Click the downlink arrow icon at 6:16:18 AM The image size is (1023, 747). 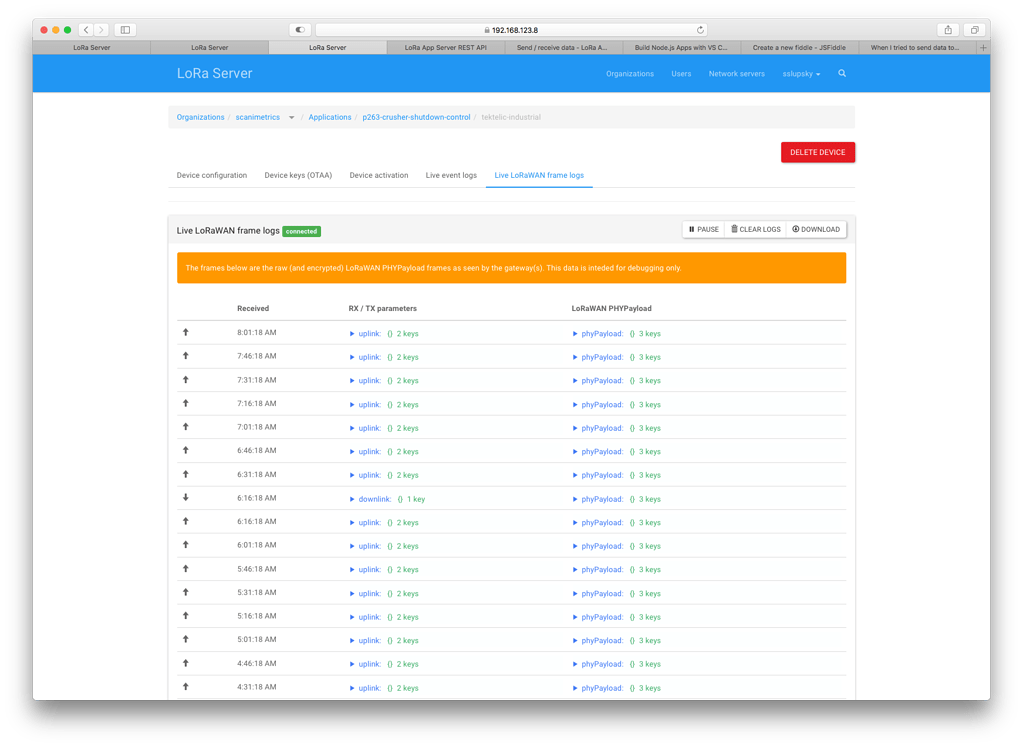click(185, 498)
